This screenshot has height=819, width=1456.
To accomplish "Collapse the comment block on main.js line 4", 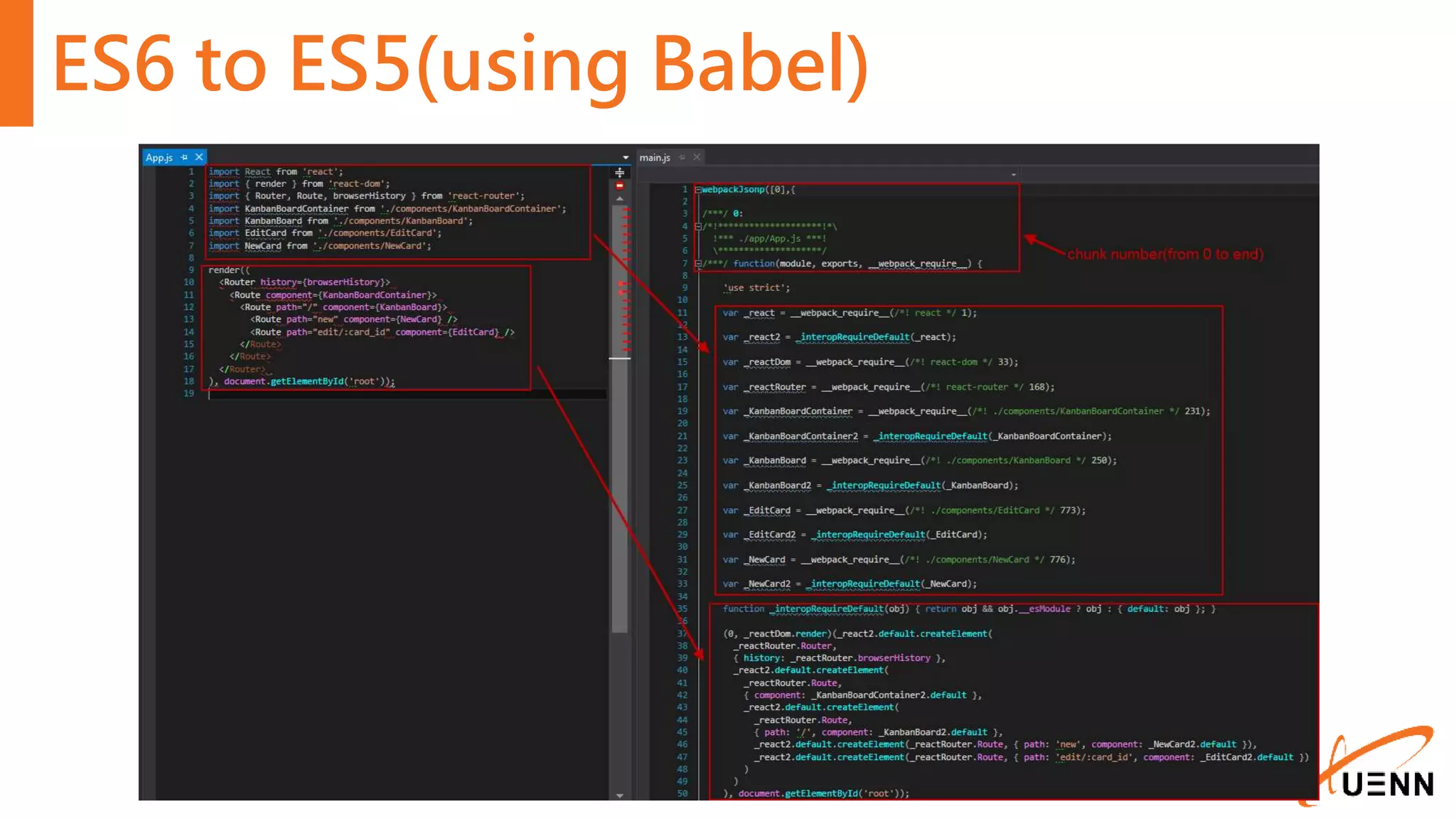I will (698, 226).
